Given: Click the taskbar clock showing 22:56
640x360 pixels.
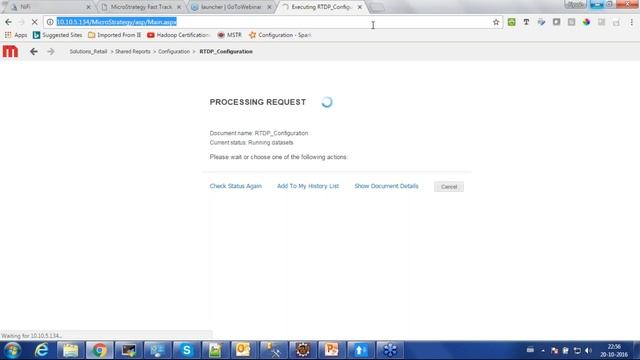Looking at the screenshot, I should tap(614, 351).
